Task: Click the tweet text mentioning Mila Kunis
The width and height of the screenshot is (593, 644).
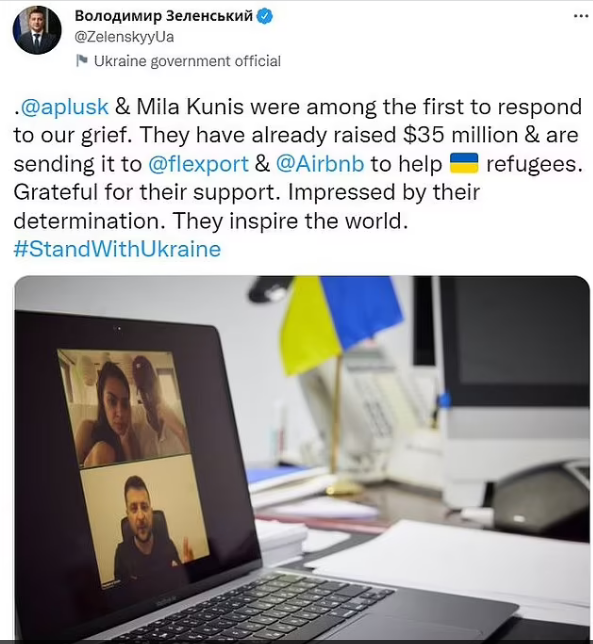Action: click(x=298, y=163)
